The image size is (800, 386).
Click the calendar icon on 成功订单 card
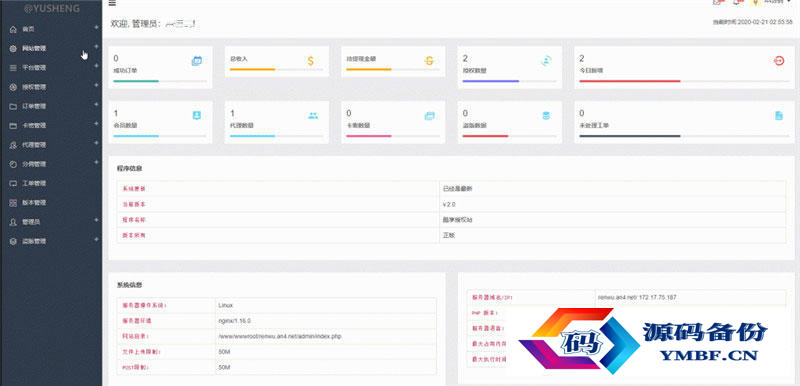pyautogui.click(x=196, y=61)
